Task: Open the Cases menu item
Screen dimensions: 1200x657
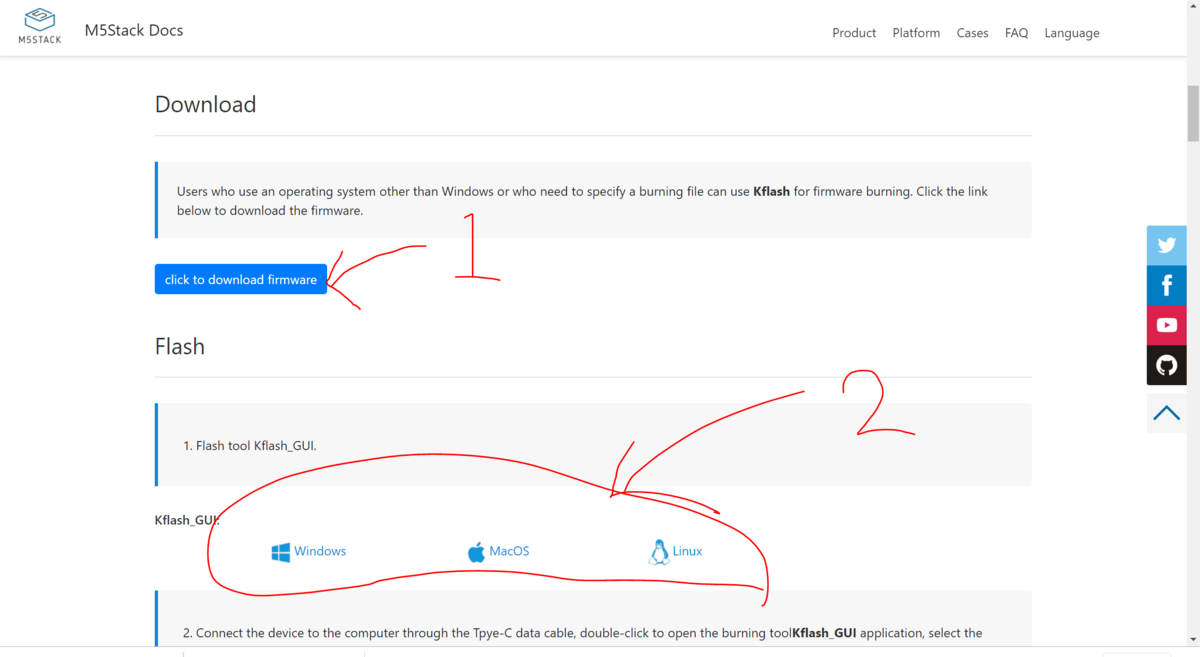Action: click(x=972, y=33)
